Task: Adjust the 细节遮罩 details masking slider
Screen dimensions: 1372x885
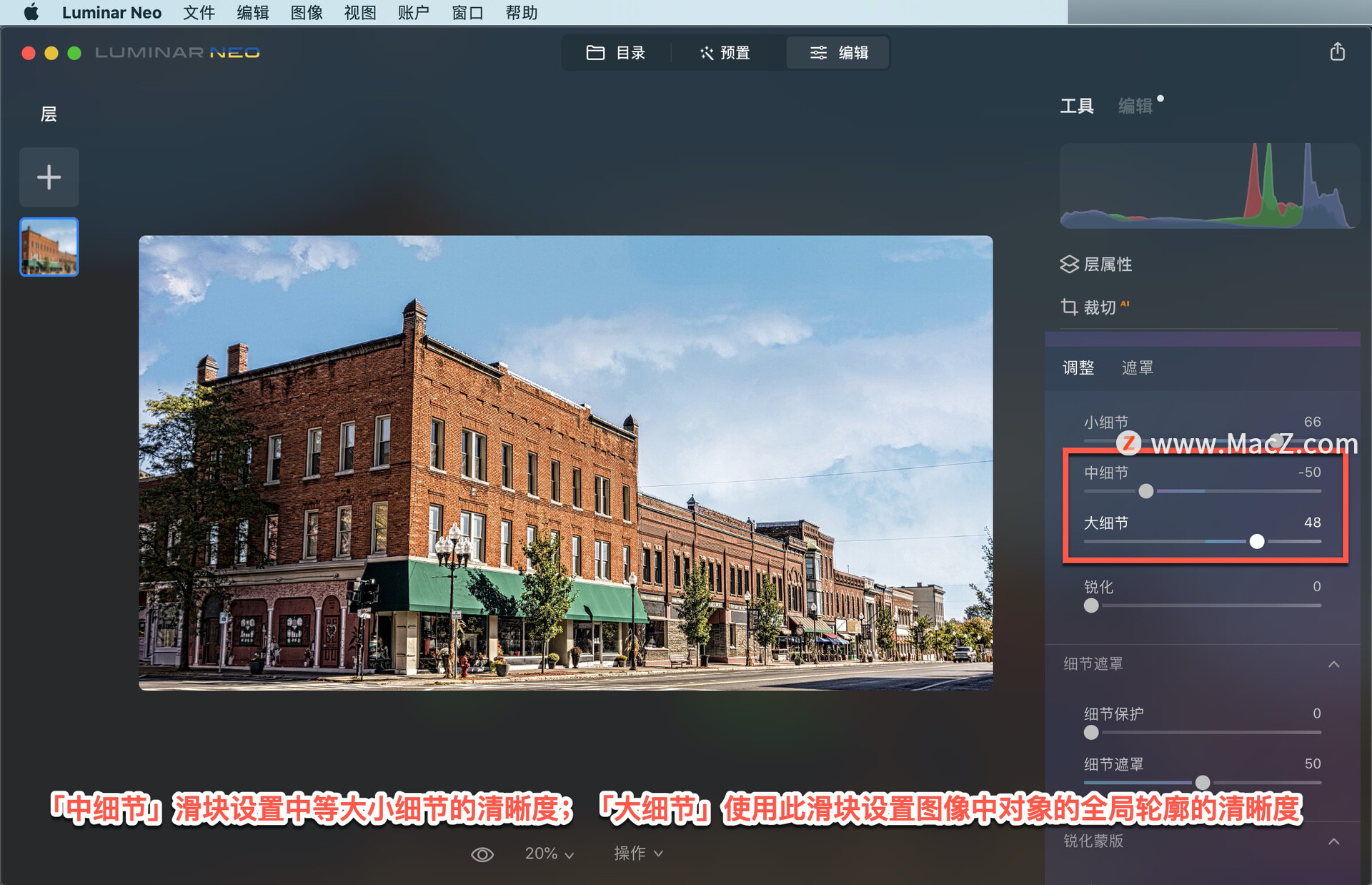Action: [x=1203, y=783]
